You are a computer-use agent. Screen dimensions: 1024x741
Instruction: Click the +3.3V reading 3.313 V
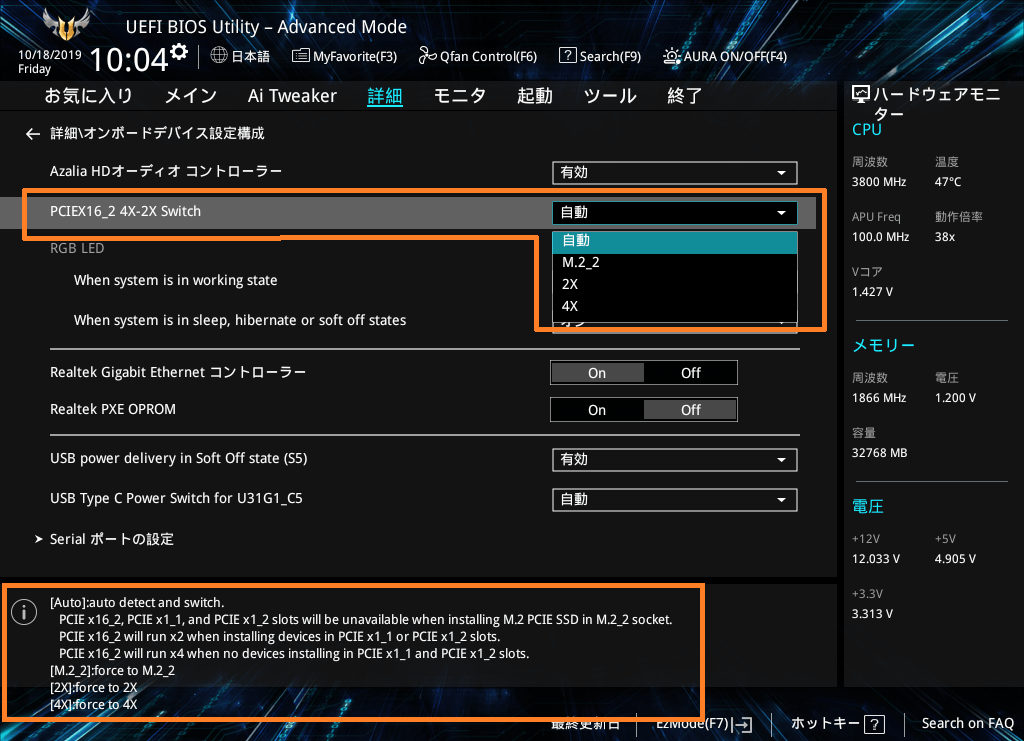[x=872, y=614]
